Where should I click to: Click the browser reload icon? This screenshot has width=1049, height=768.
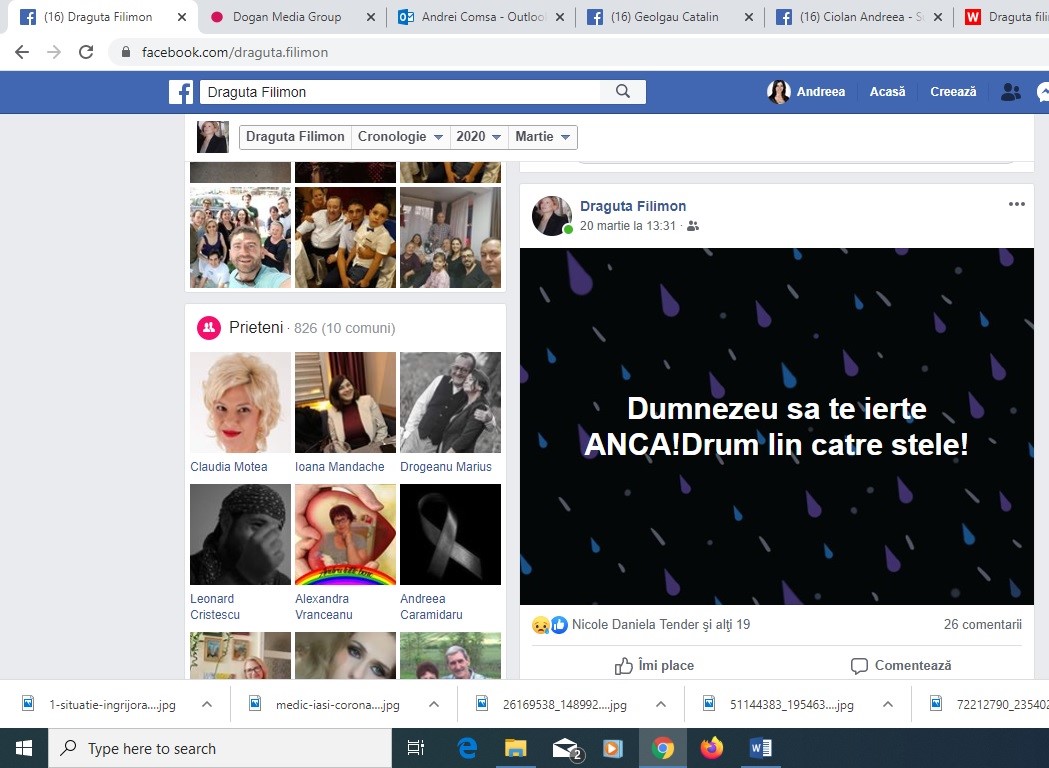[86, 52]
